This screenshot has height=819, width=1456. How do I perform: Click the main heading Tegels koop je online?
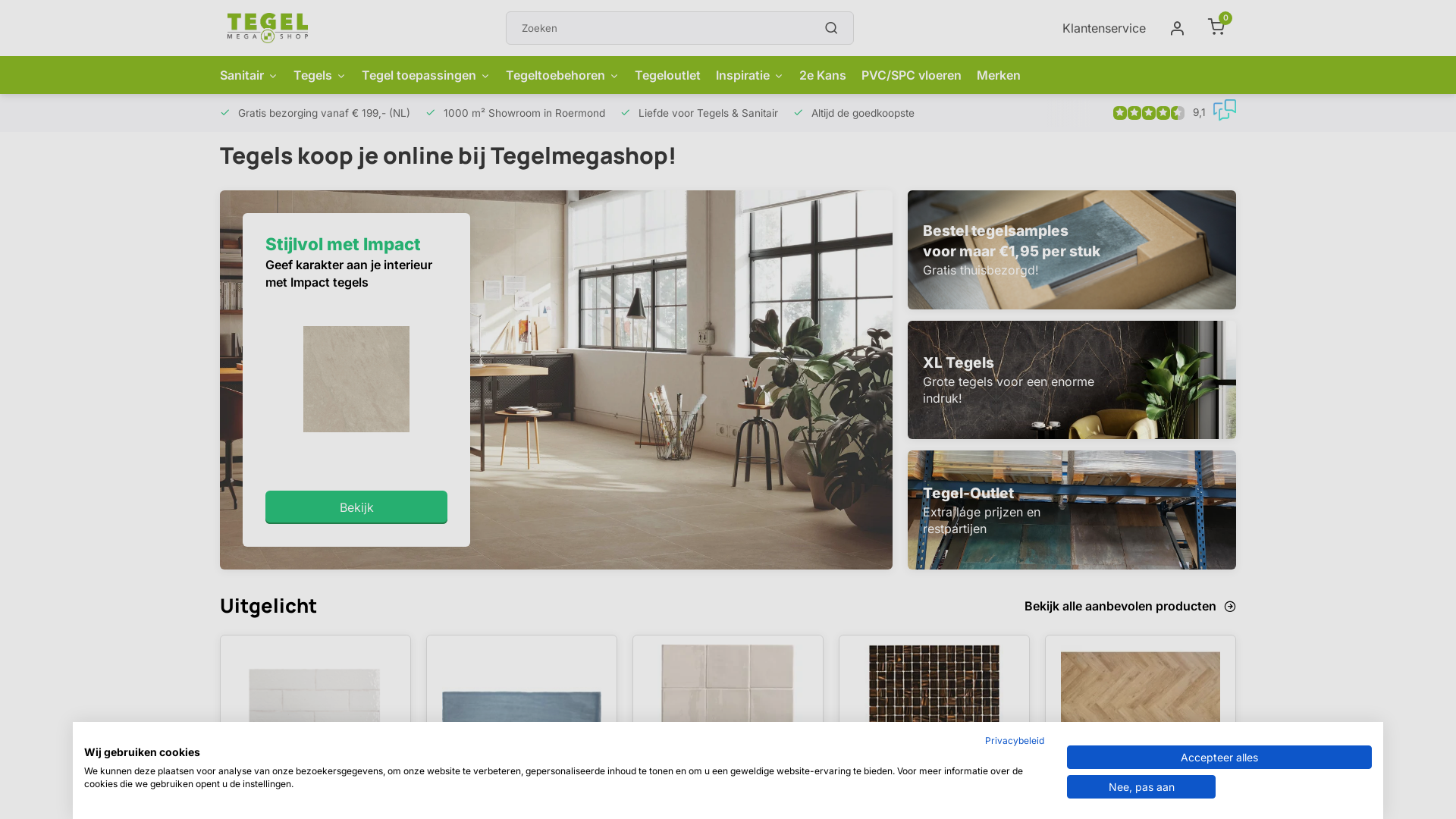(447, 155)
